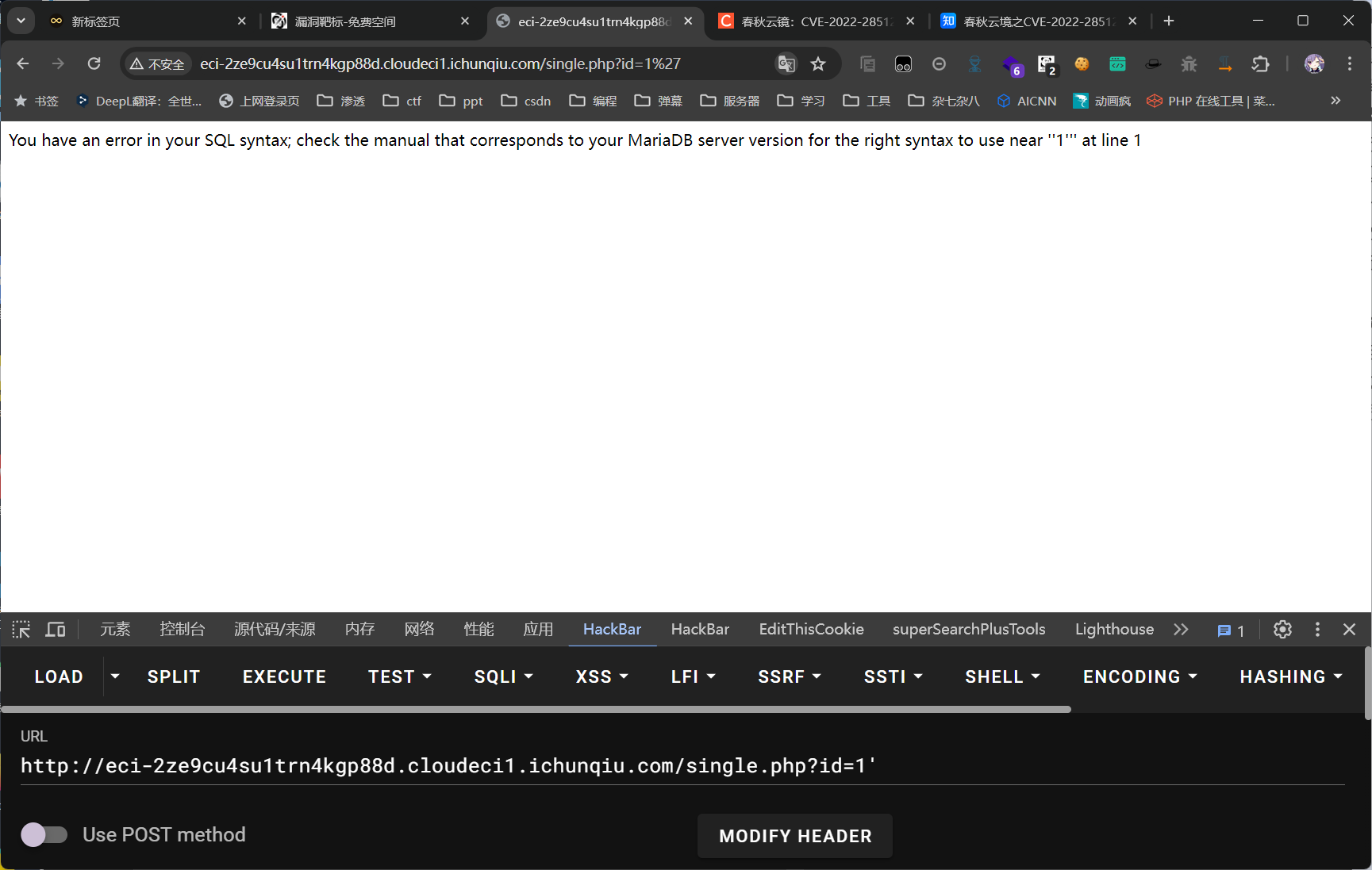The width and height of the screenshot is (1372, 870).
Task: Click the EXECUTE button in HackBar
Action: click(284, 676)
